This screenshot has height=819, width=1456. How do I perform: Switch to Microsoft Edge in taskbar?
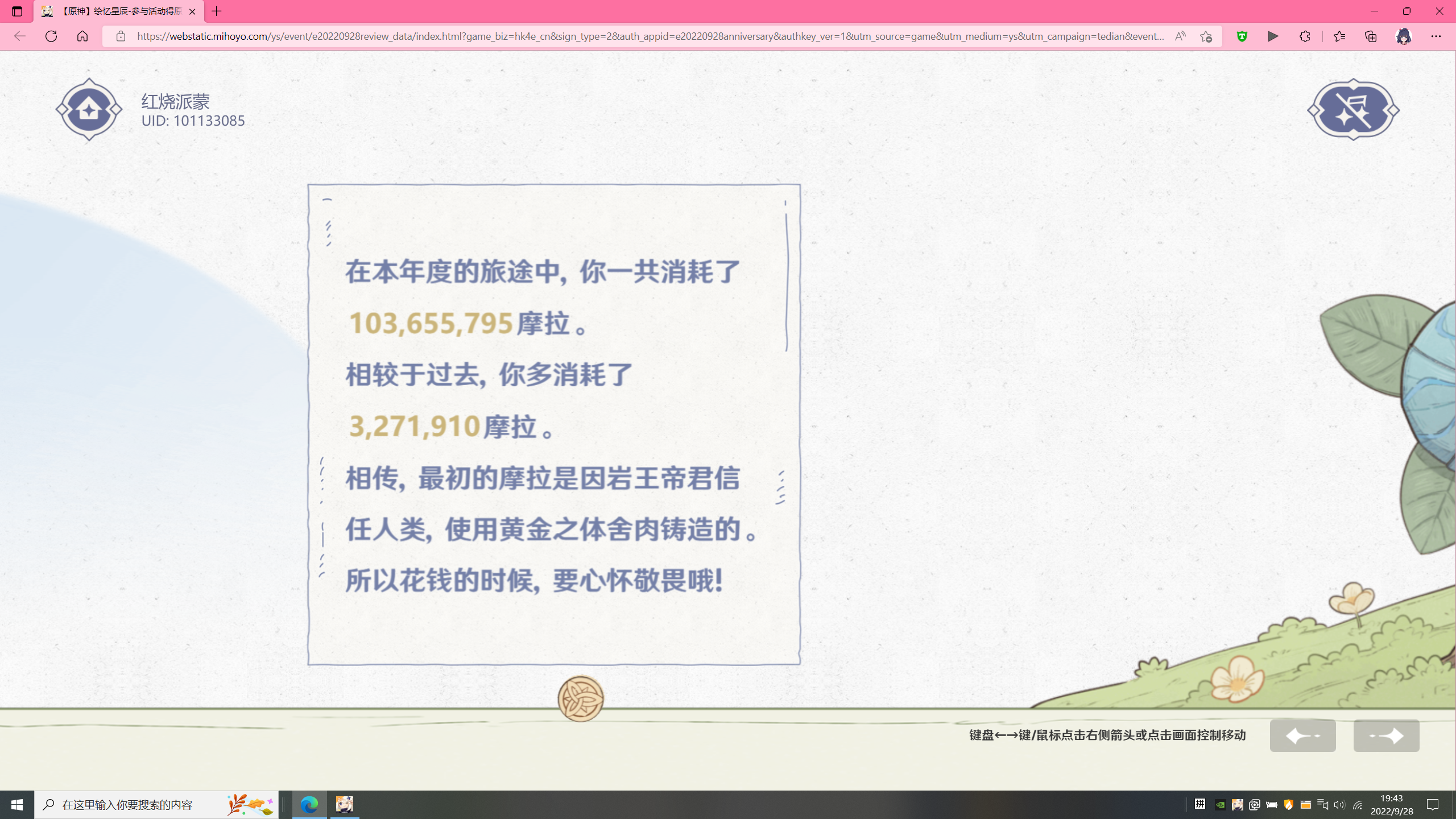click(309, 805)
